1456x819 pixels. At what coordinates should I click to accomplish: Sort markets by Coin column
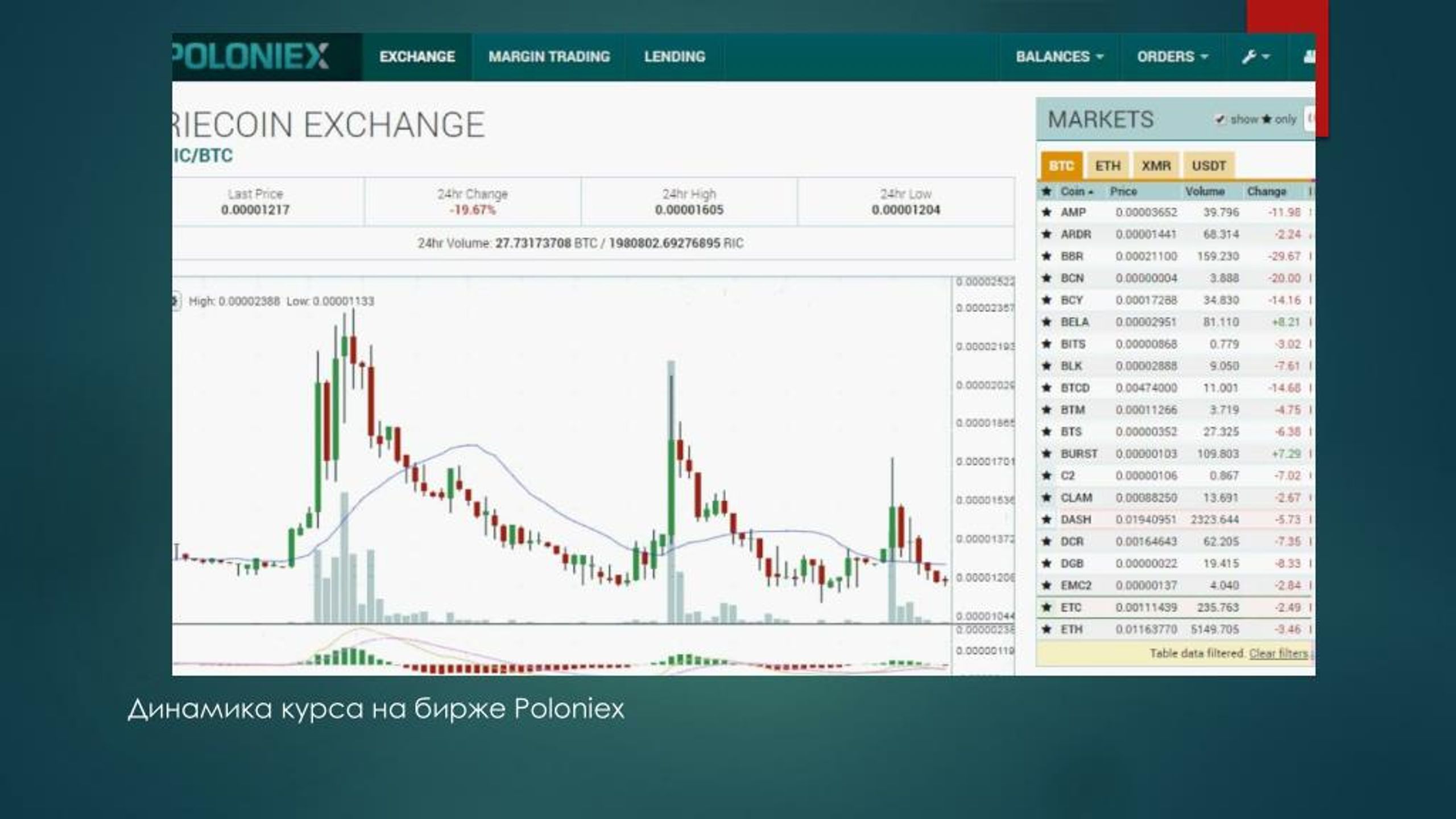(x=1077, y=192)
